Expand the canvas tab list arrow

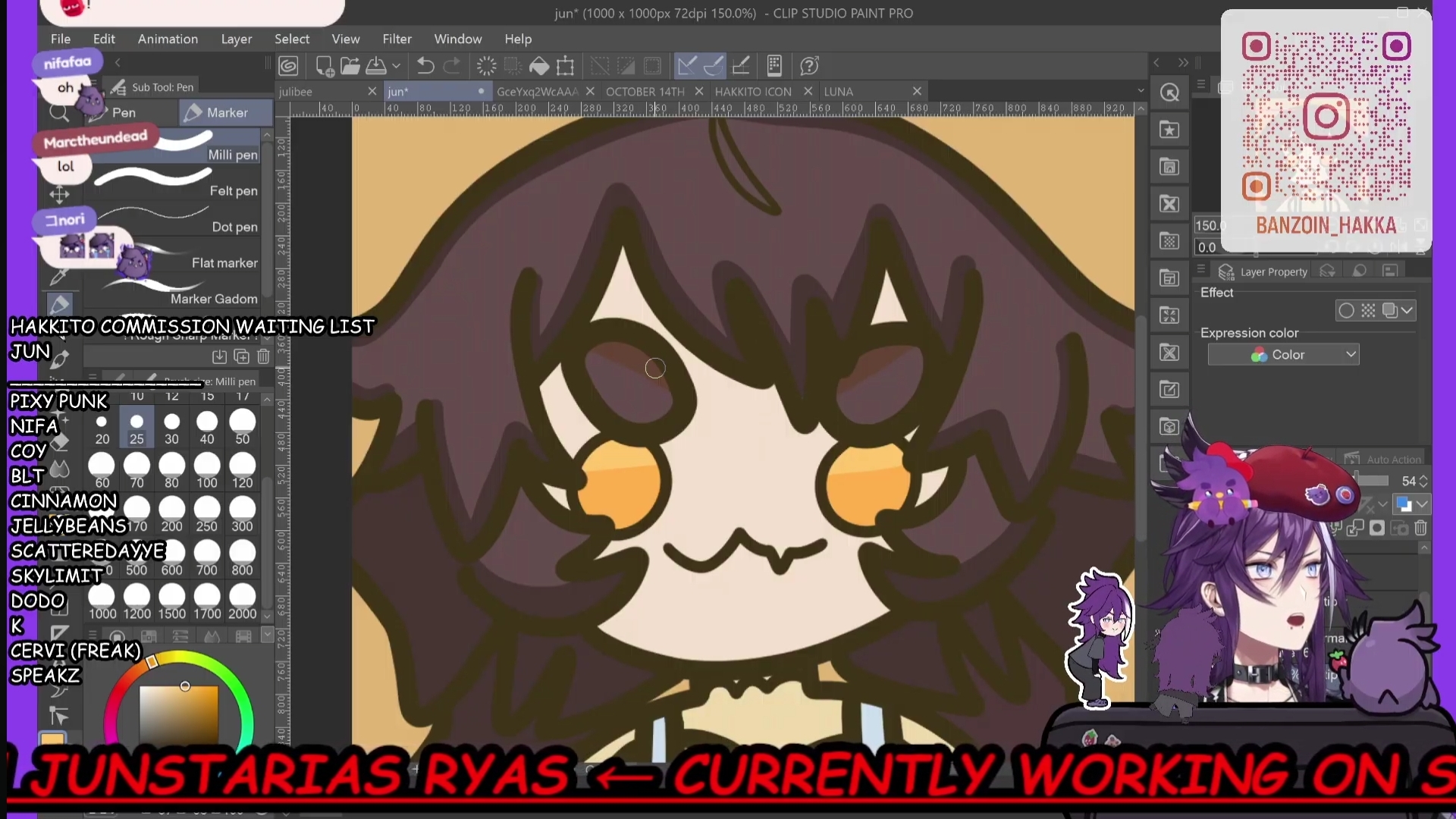1141,91
